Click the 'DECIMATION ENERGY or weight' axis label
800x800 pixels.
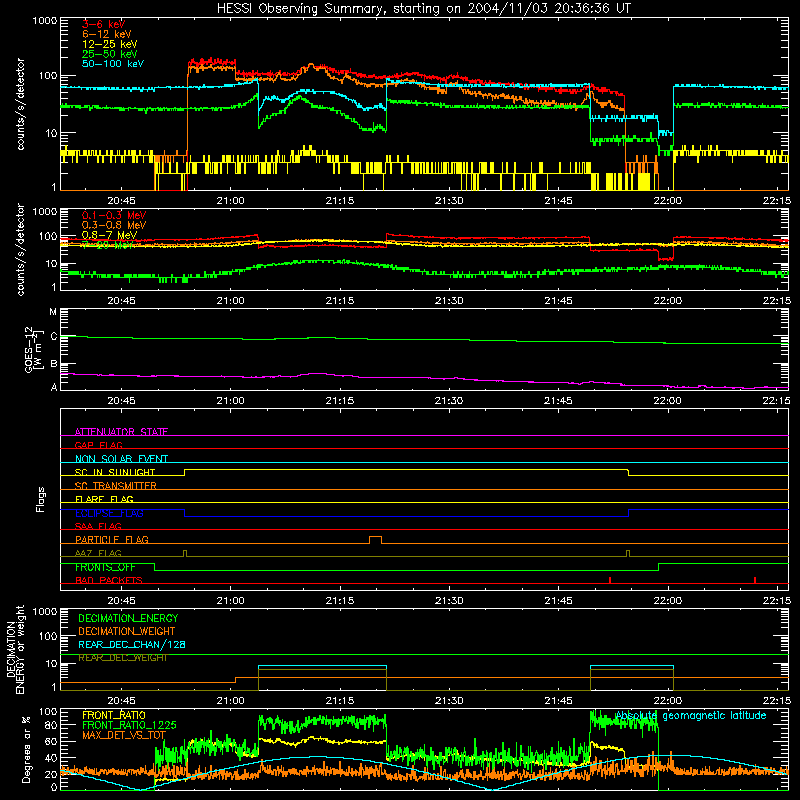tap(16, 649)
